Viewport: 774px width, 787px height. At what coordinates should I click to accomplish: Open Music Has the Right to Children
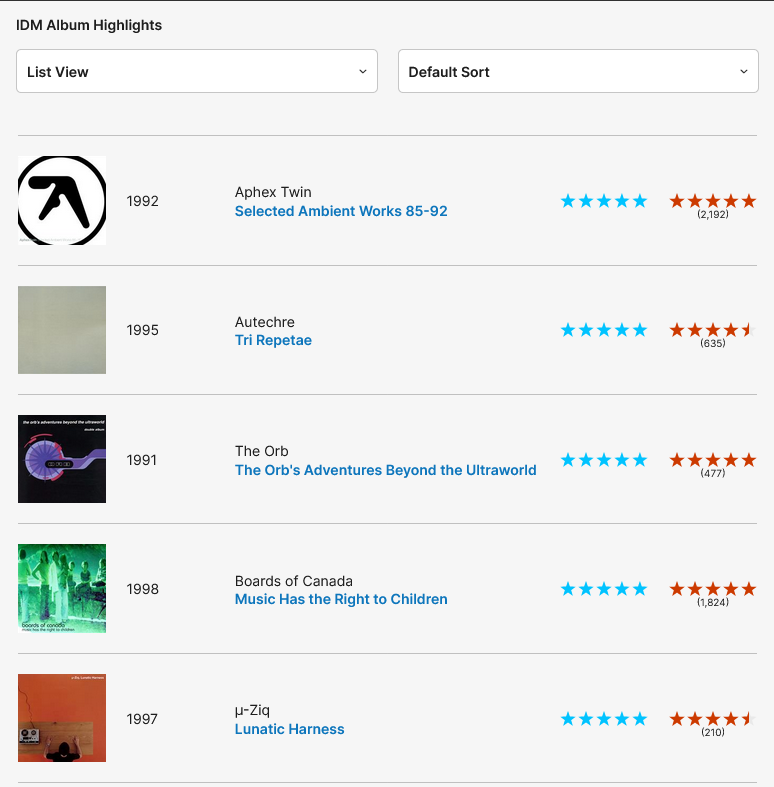[x=341, y=599]
